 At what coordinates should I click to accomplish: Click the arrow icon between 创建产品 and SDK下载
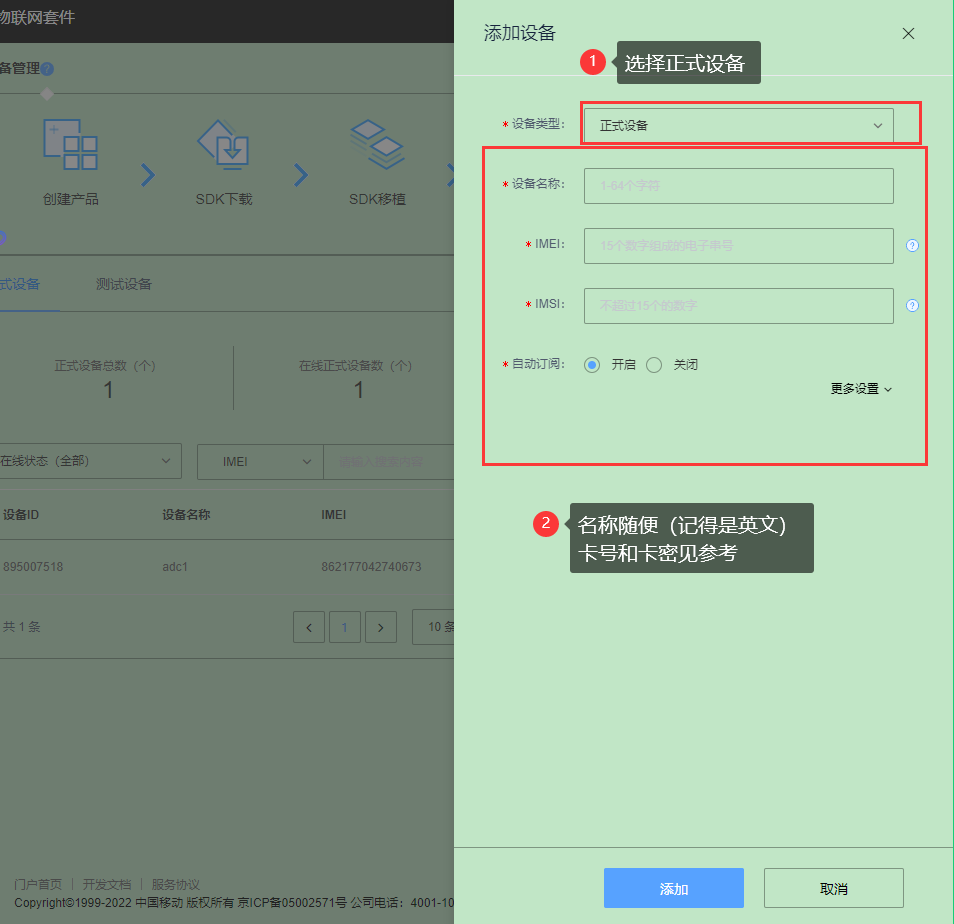point(148,173)
